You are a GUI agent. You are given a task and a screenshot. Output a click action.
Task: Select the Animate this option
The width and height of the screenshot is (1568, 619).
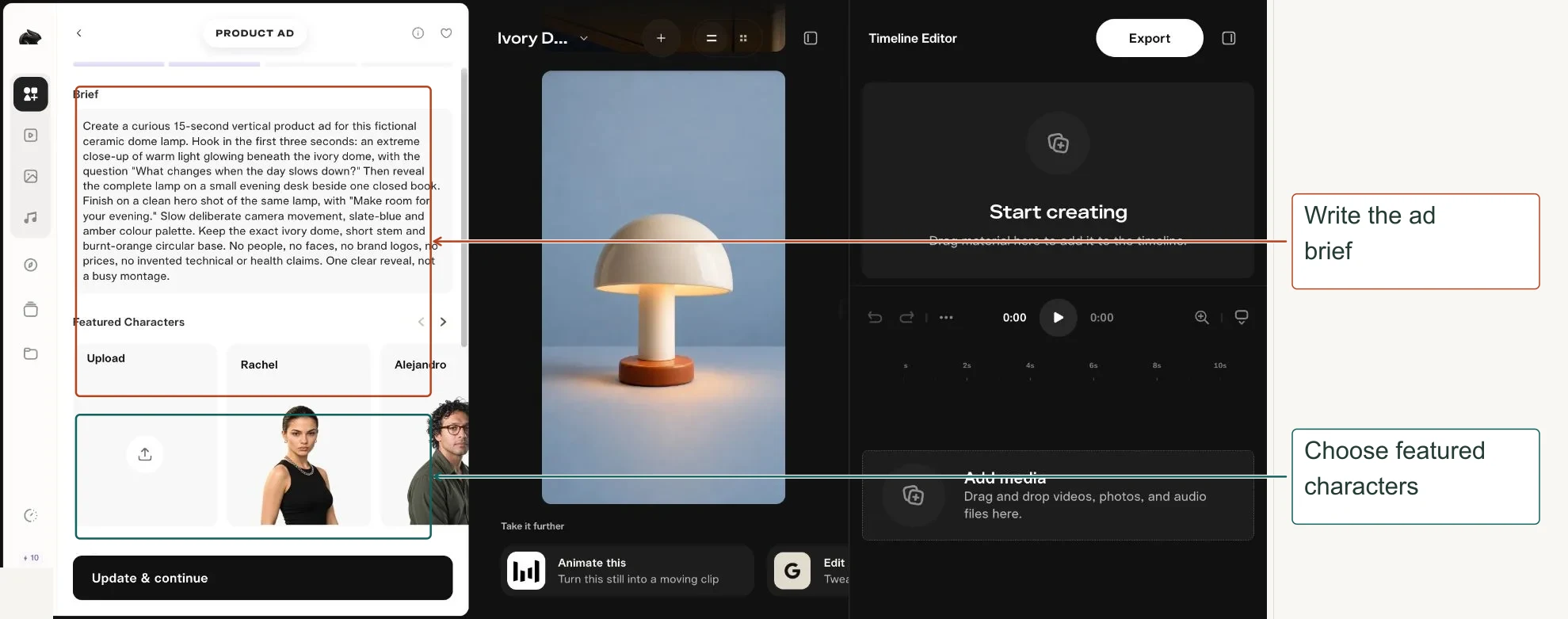(628, 571)
